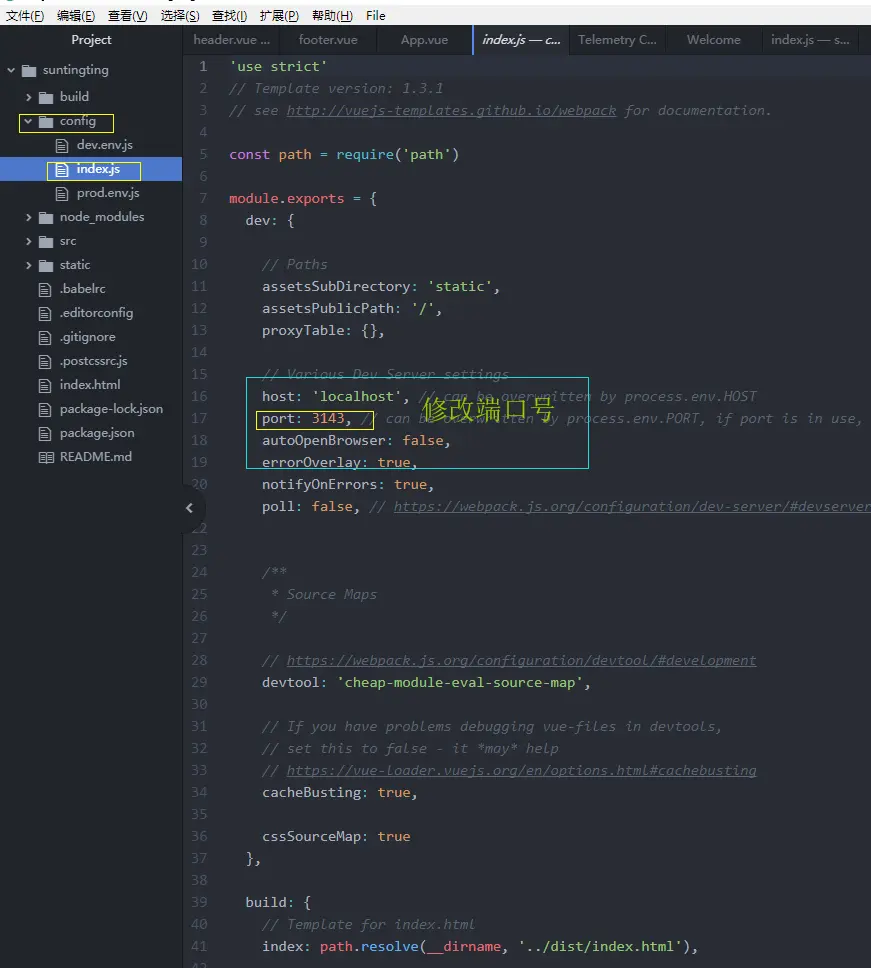Open the vue-loader cachebusting link
The height and width of the screenshot is (968, 871).
tap(521, 771)
